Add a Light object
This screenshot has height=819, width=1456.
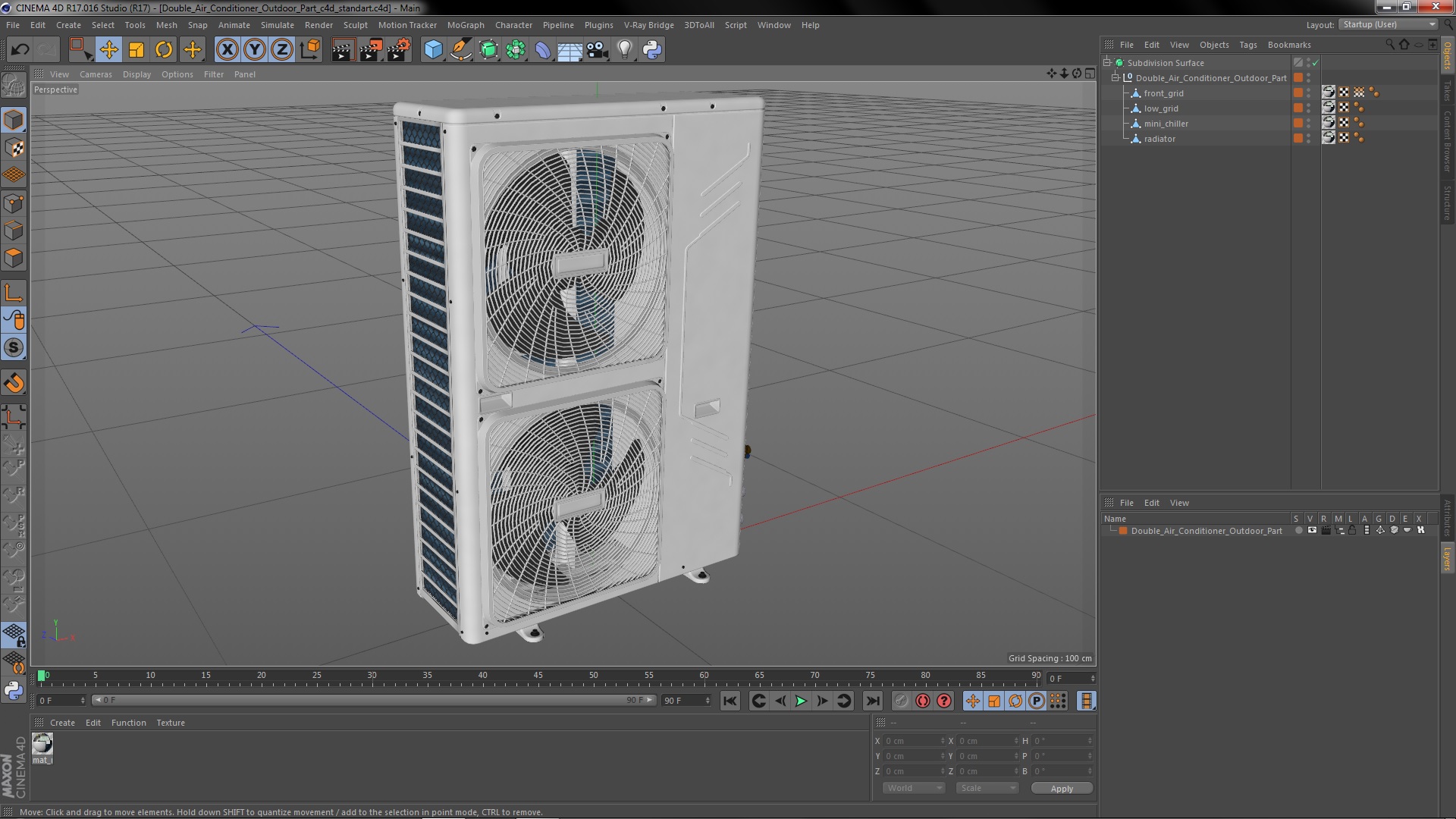[x=624, y=50]
